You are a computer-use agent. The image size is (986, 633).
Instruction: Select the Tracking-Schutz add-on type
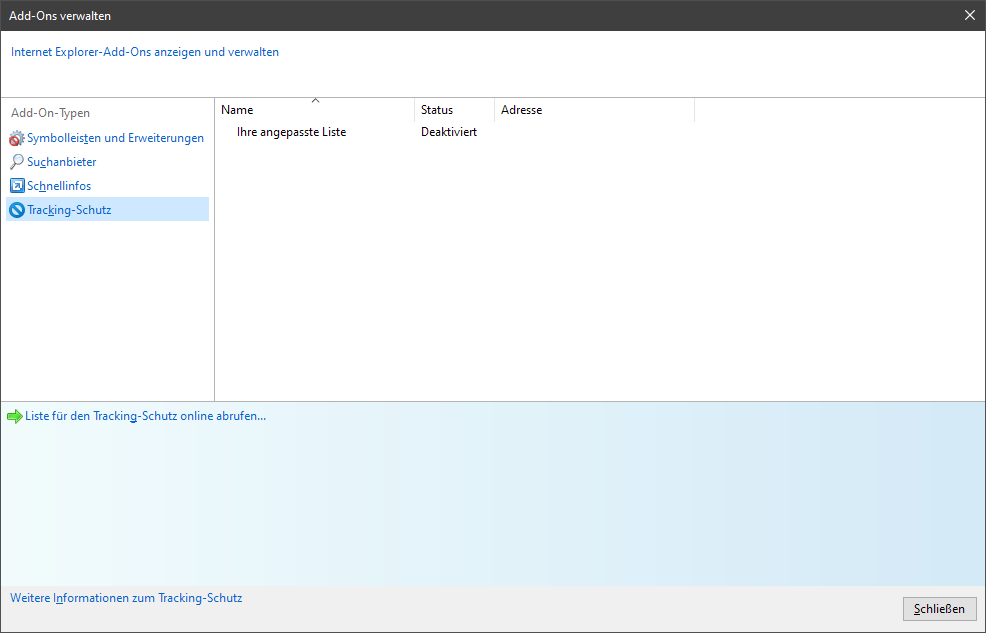(108, 209)
